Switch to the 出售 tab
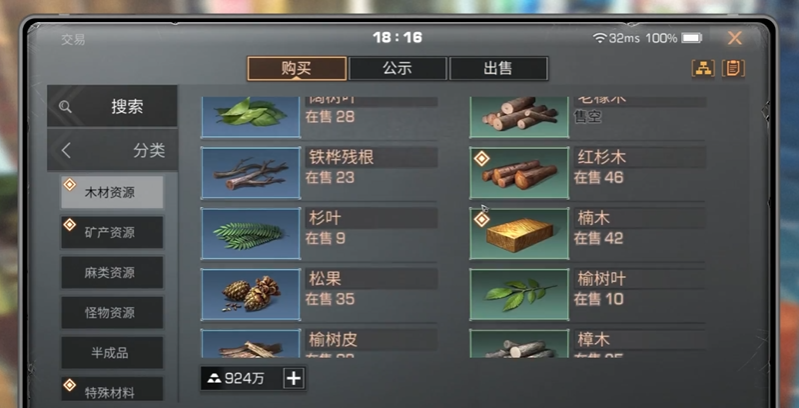This screenshot has height=408, width=799. (x=498, y=68)
